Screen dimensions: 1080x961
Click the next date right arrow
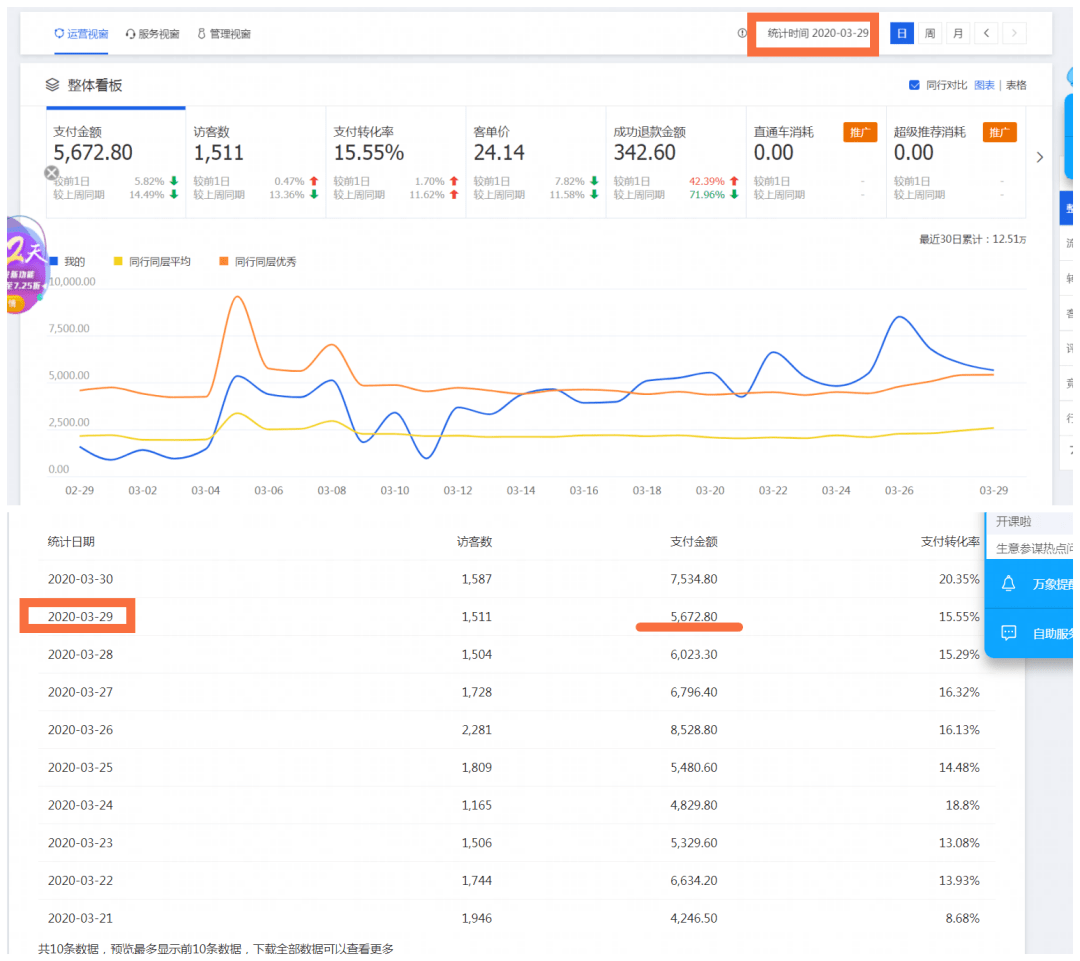[1014, 33]
